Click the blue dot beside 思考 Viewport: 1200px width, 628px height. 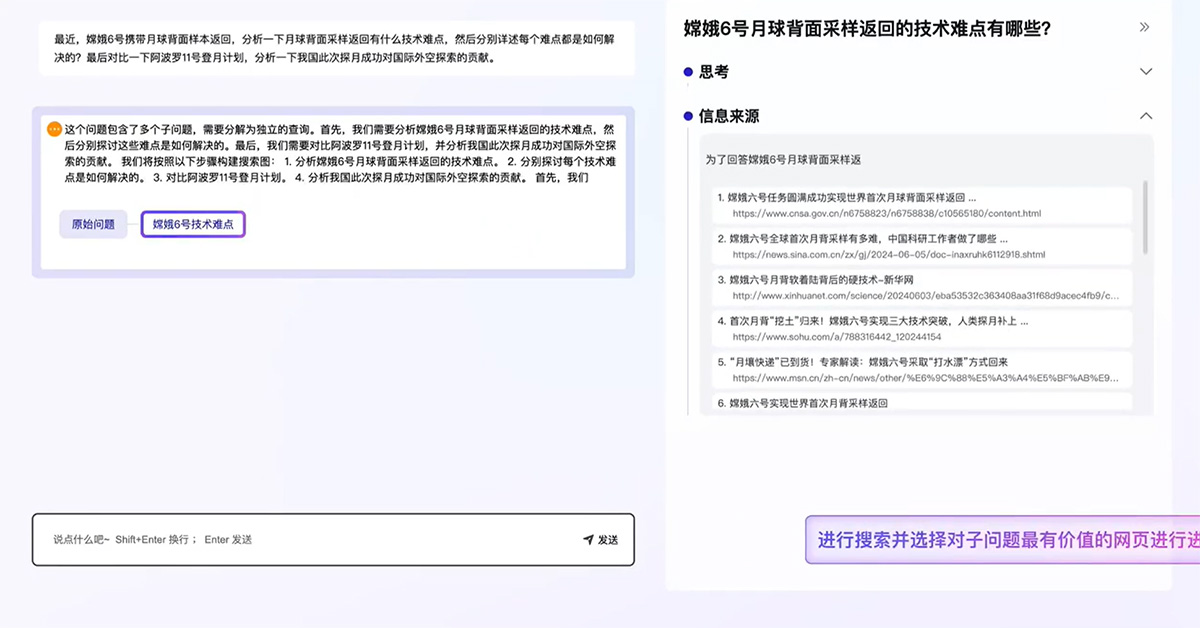[x=688, y=72]
